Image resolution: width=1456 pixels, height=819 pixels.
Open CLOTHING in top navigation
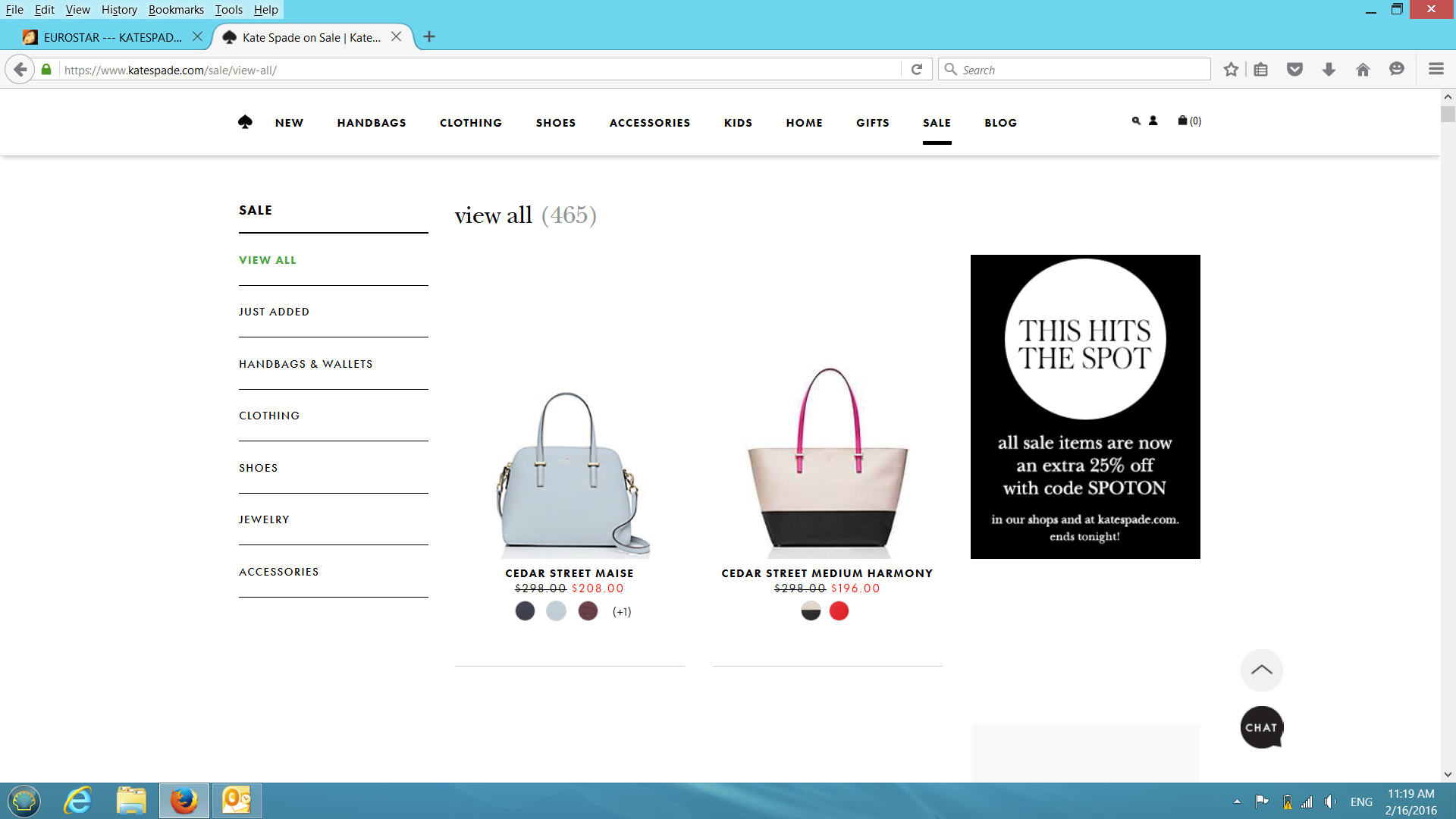pos(471,123)
